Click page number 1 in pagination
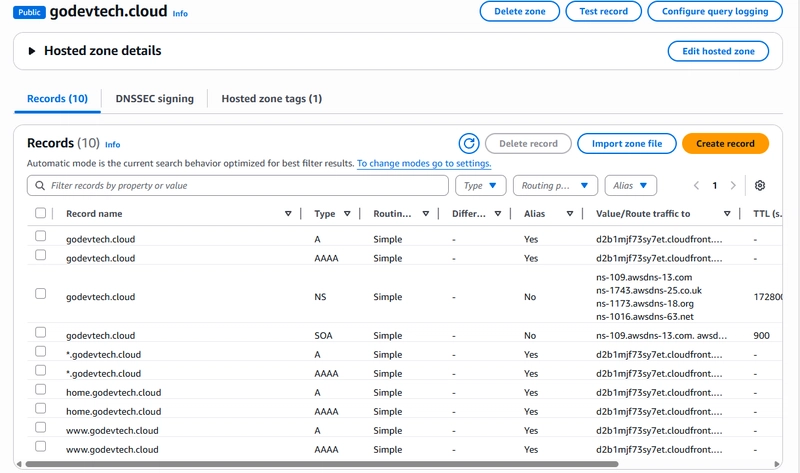 (x=715, y=186)
